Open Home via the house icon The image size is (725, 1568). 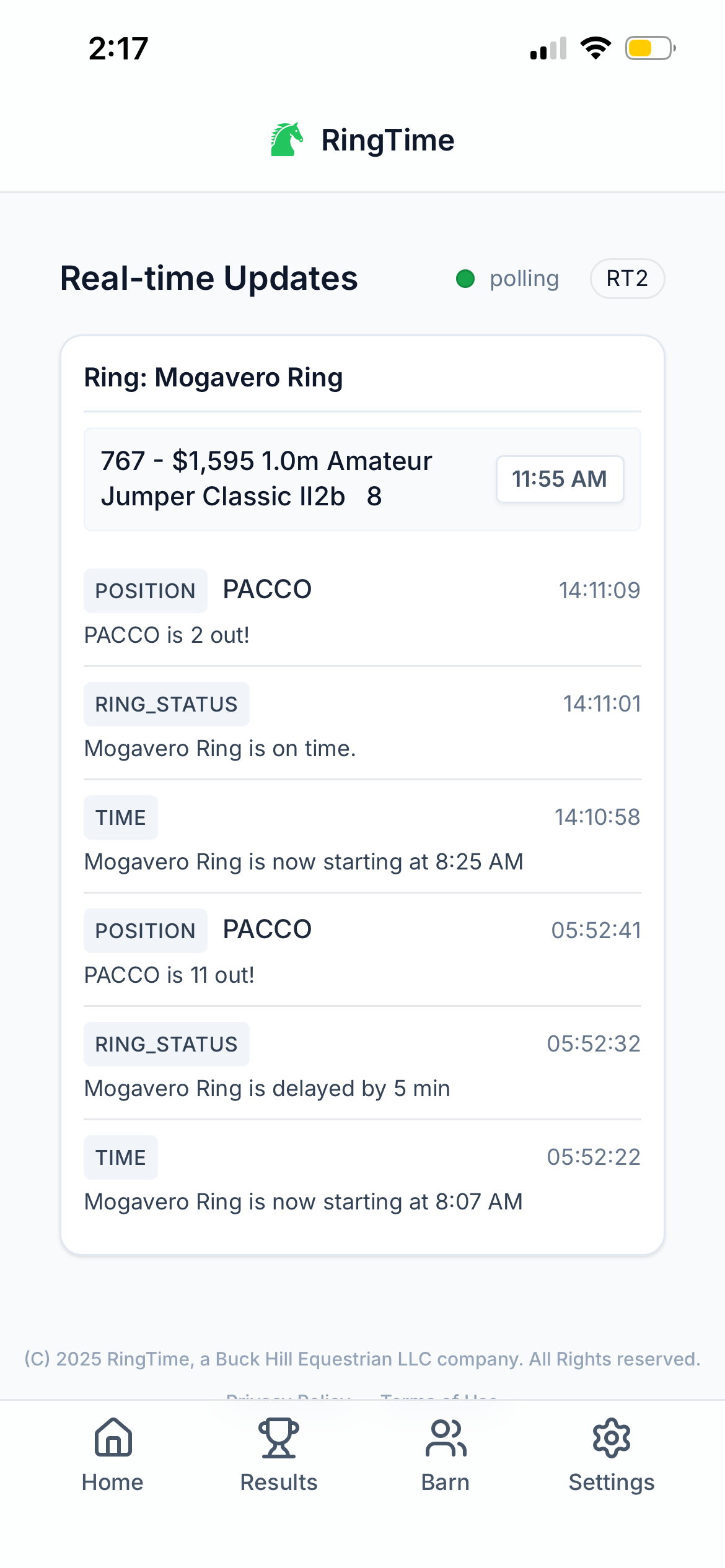pos(113,1437)
